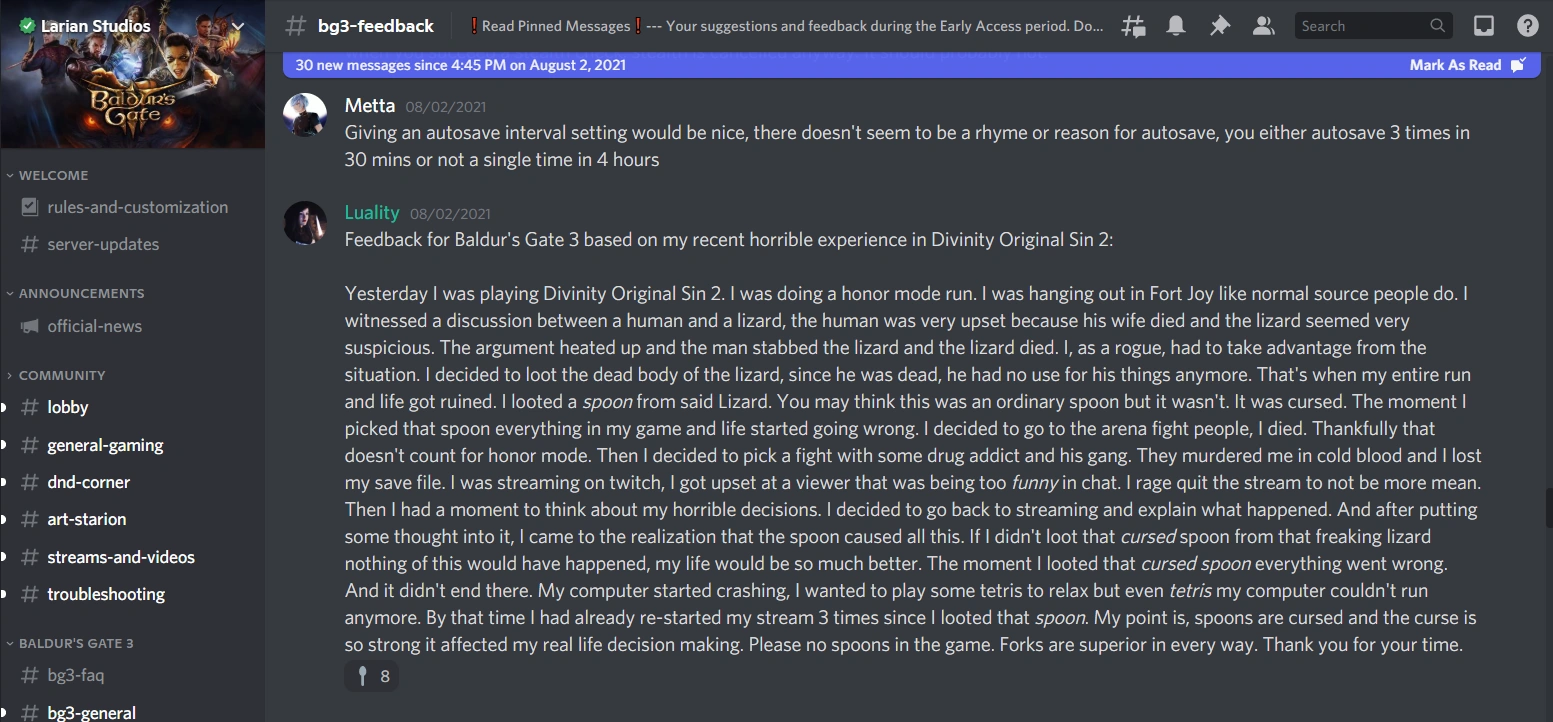Switch to the dnd-corner channel
Screen dimensions: 1553x722
click(x=88, y=482)
